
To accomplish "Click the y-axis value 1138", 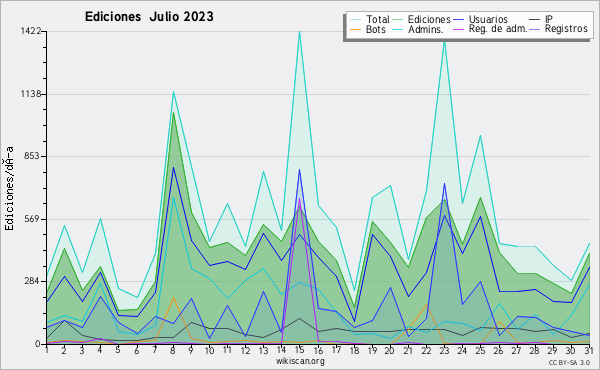I will (31, 94).
